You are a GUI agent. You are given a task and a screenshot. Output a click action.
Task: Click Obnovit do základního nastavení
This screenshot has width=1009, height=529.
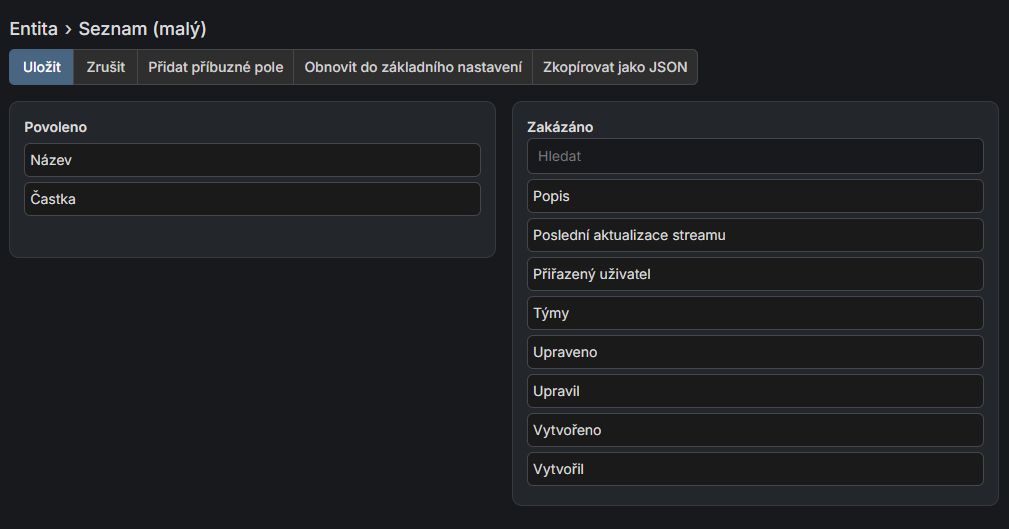point(413,67)
